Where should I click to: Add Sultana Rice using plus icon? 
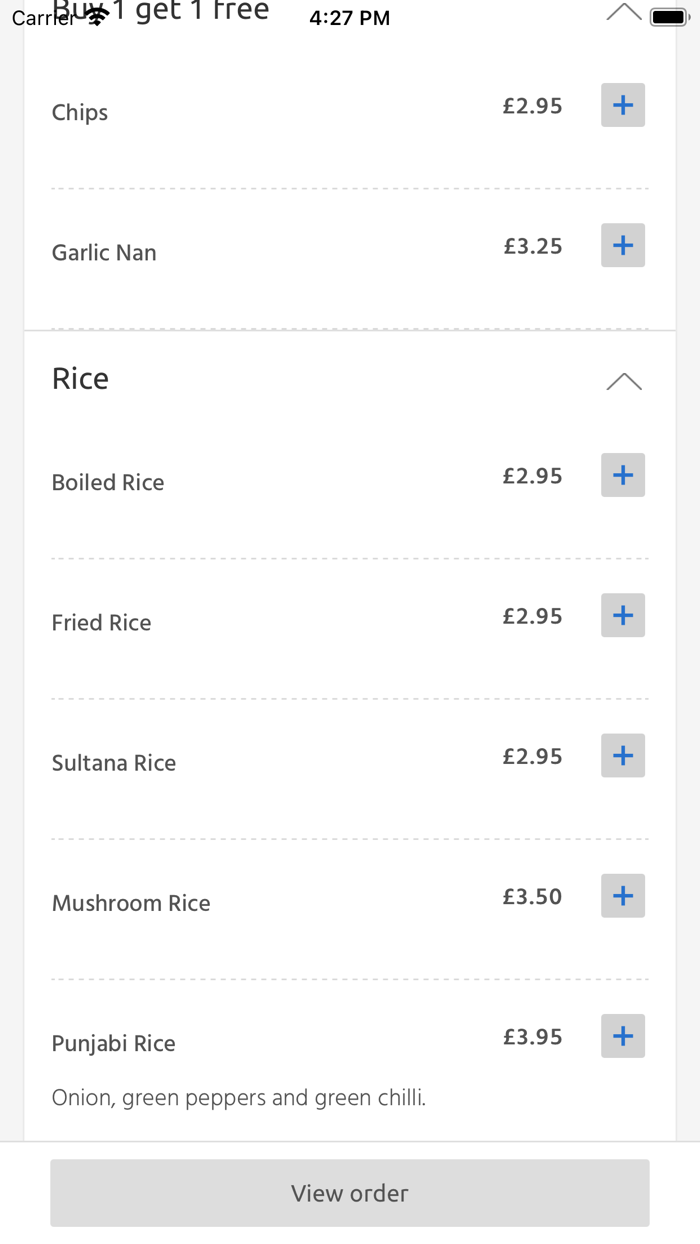[622, 755]
